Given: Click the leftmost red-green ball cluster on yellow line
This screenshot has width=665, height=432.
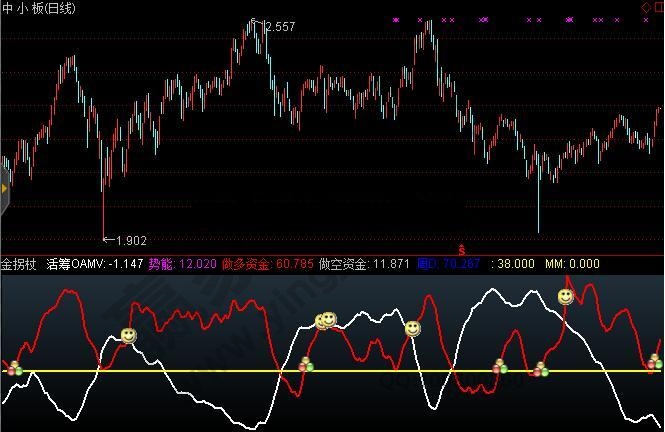Looking at the screenshot, I should click(14, 369).
